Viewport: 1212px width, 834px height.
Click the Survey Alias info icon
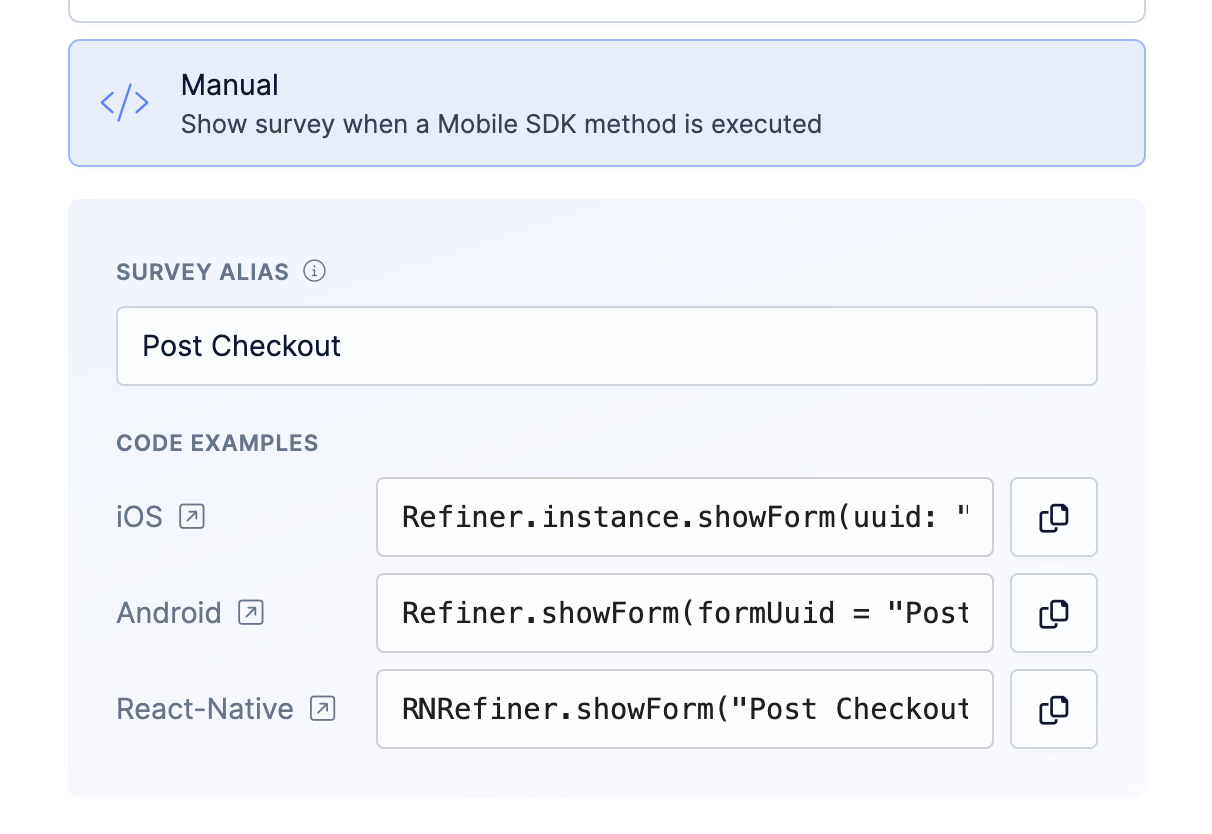pyautogui.click(x=315, y=271)
